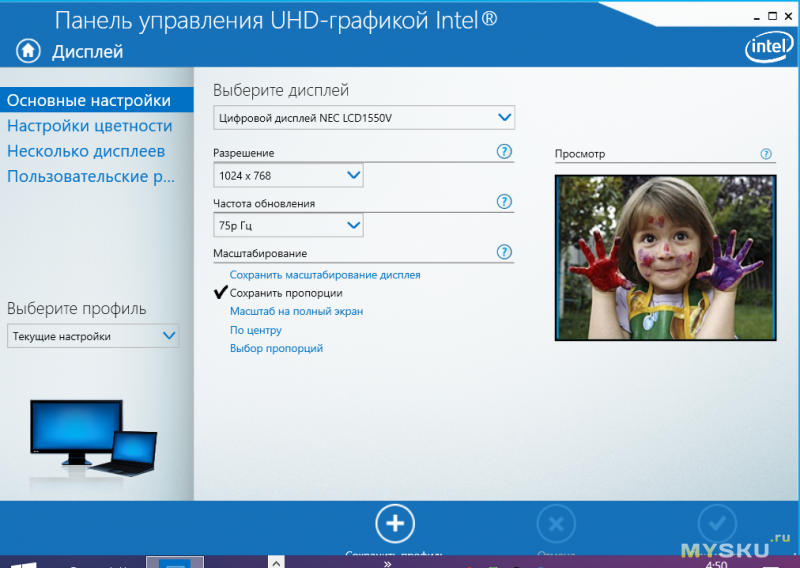Open the Текущие настройки profile dropdown
Viewport: 800px width, 568px height.
pos(93,336)
